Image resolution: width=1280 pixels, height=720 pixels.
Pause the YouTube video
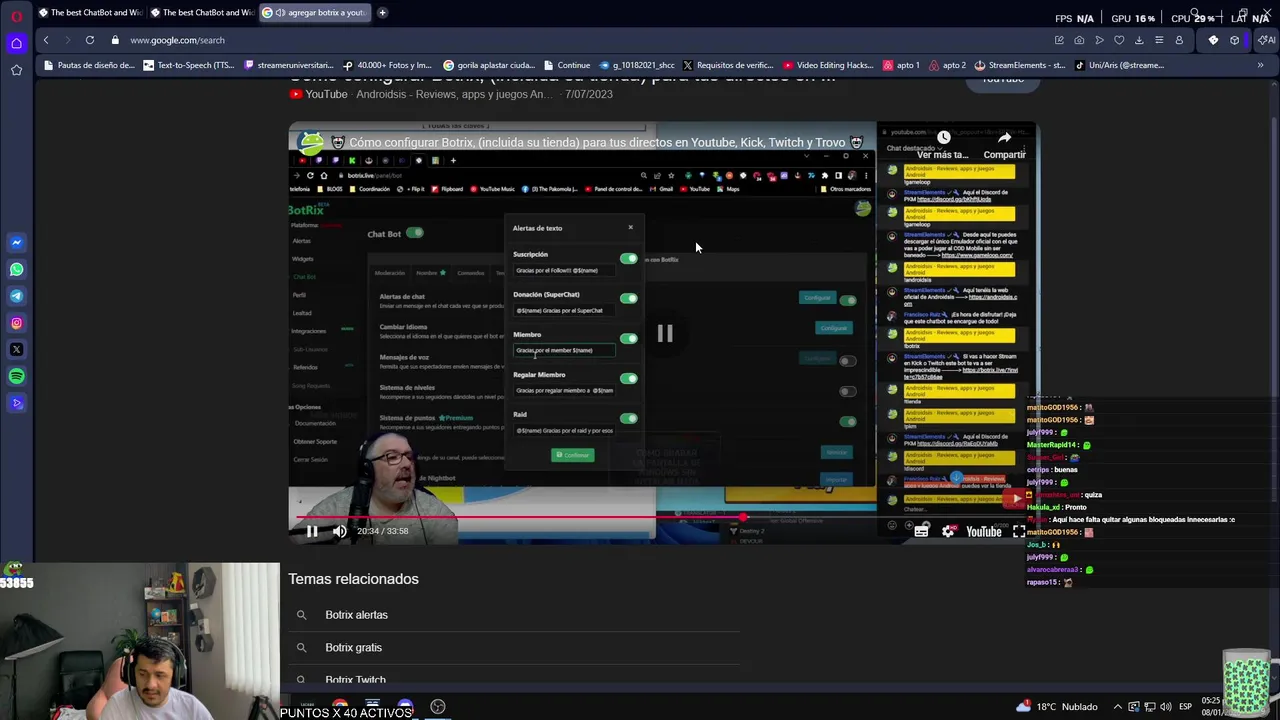click(x=312, y=531)
